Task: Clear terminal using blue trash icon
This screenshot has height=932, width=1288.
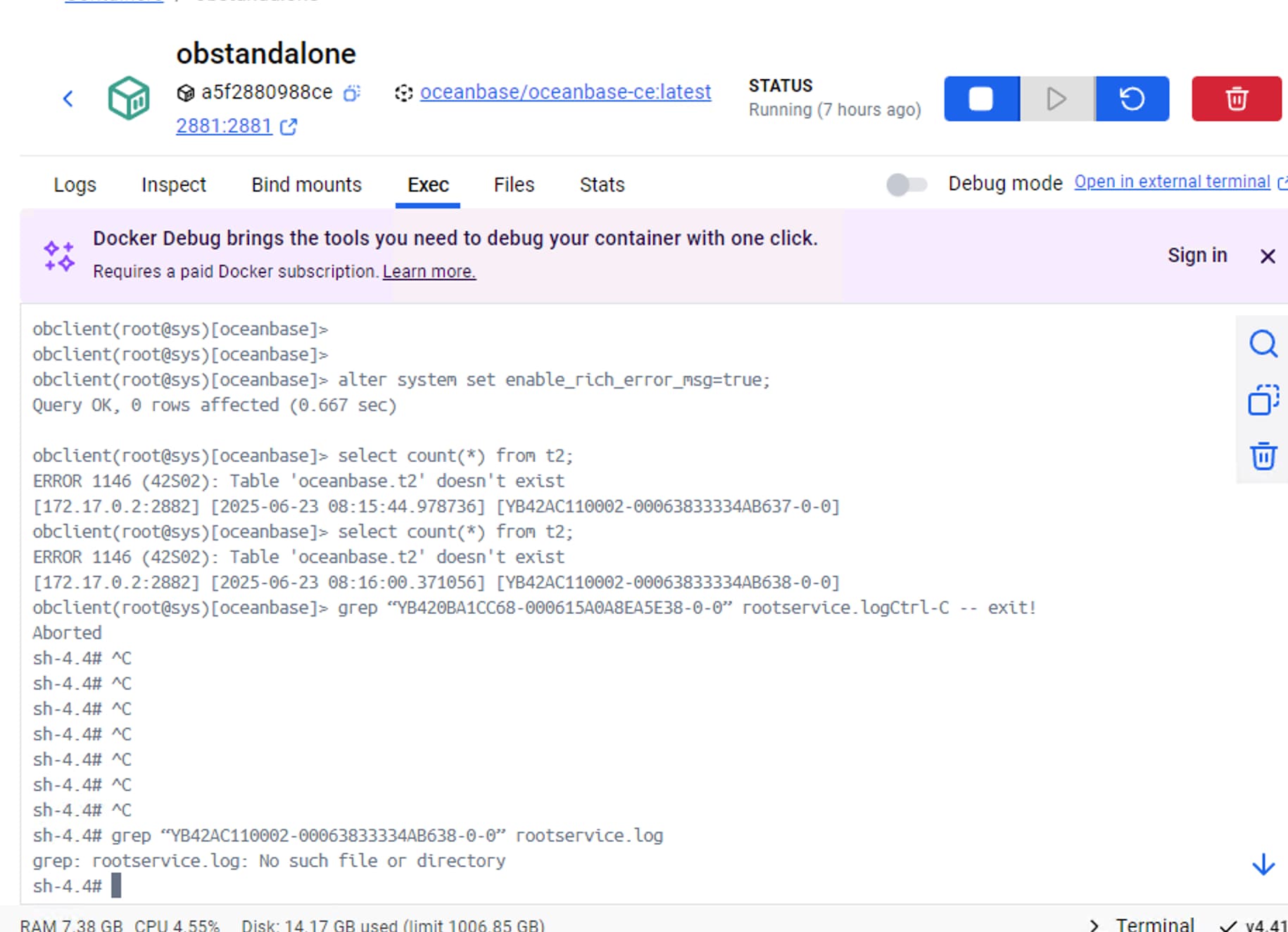Action: 1263,456
